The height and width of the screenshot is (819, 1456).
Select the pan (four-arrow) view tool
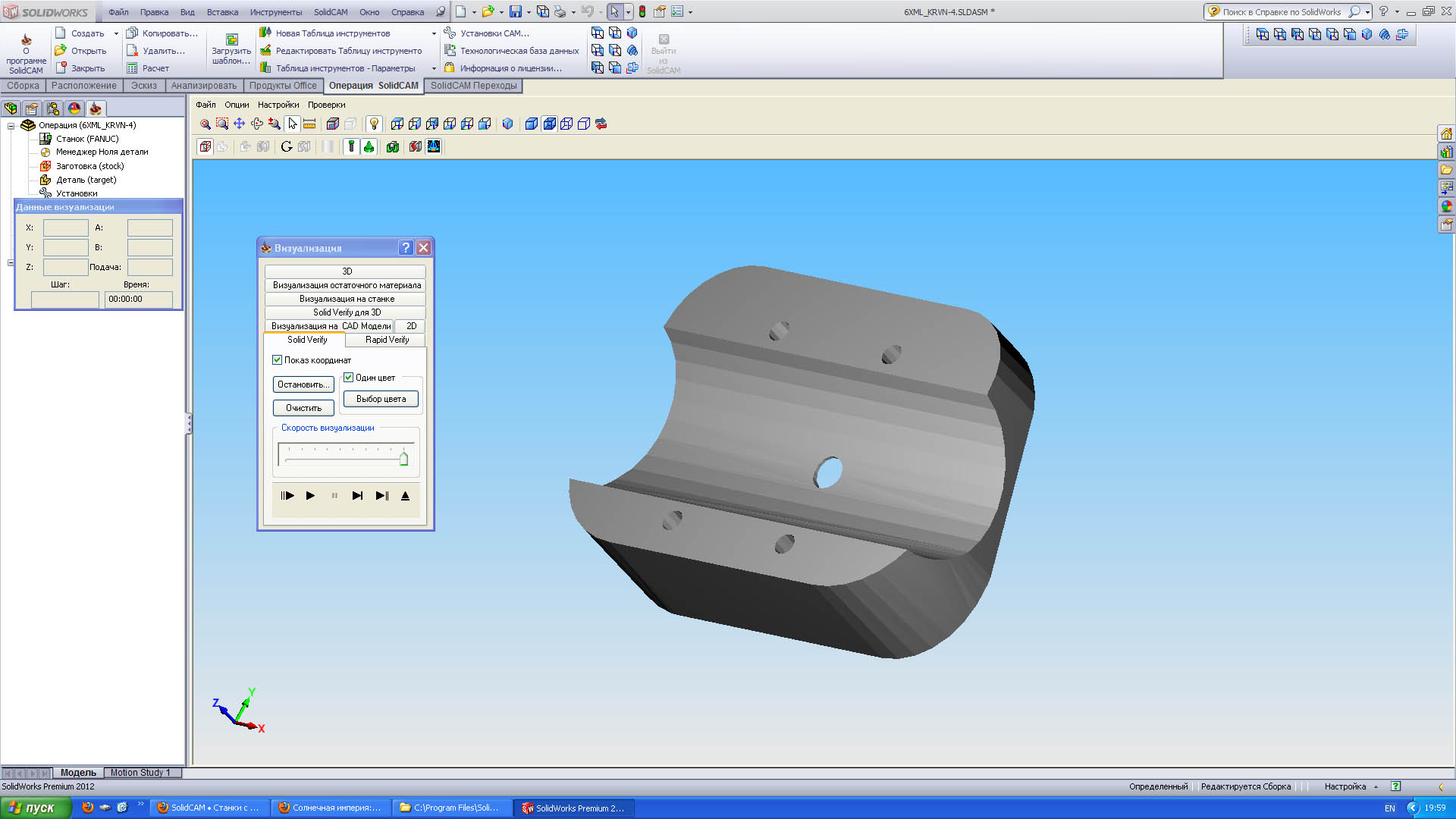[239, 124]
